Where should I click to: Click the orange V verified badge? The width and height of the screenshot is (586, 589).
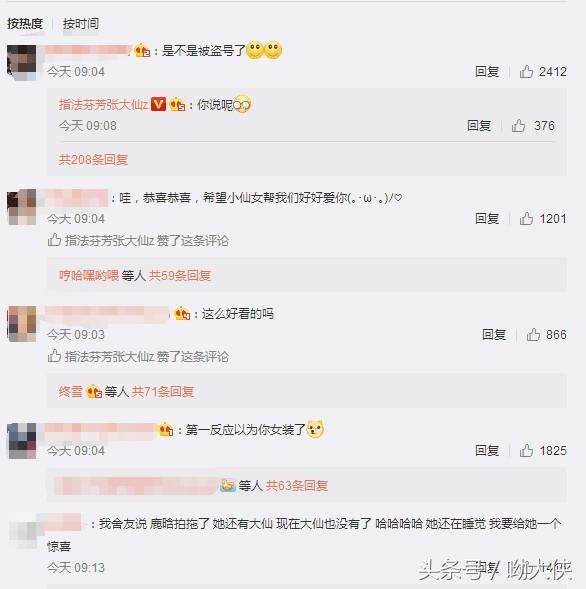pos(158,104)
